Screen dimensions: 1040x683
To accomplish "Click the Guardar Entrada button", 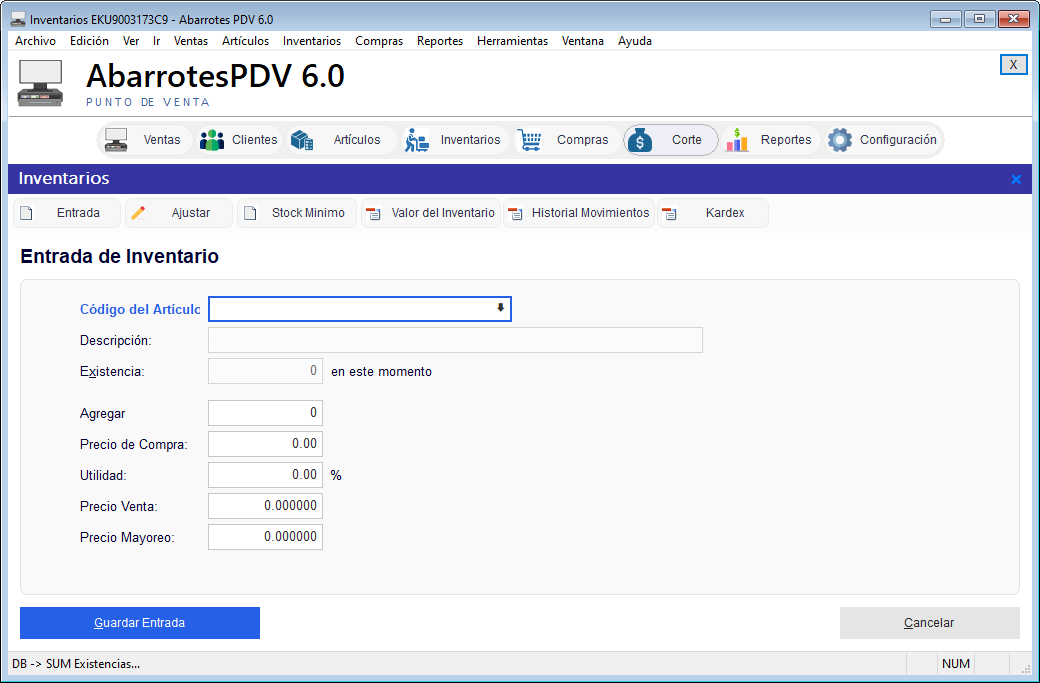I will click(x=140, y=623).
